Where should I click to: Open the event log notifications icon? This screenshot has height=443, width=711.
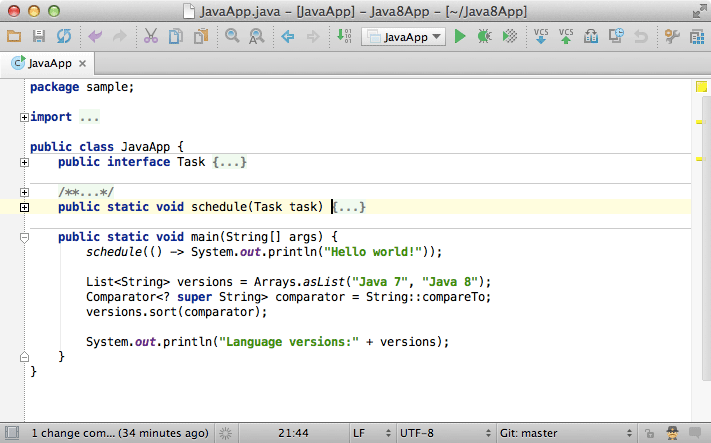695,433
